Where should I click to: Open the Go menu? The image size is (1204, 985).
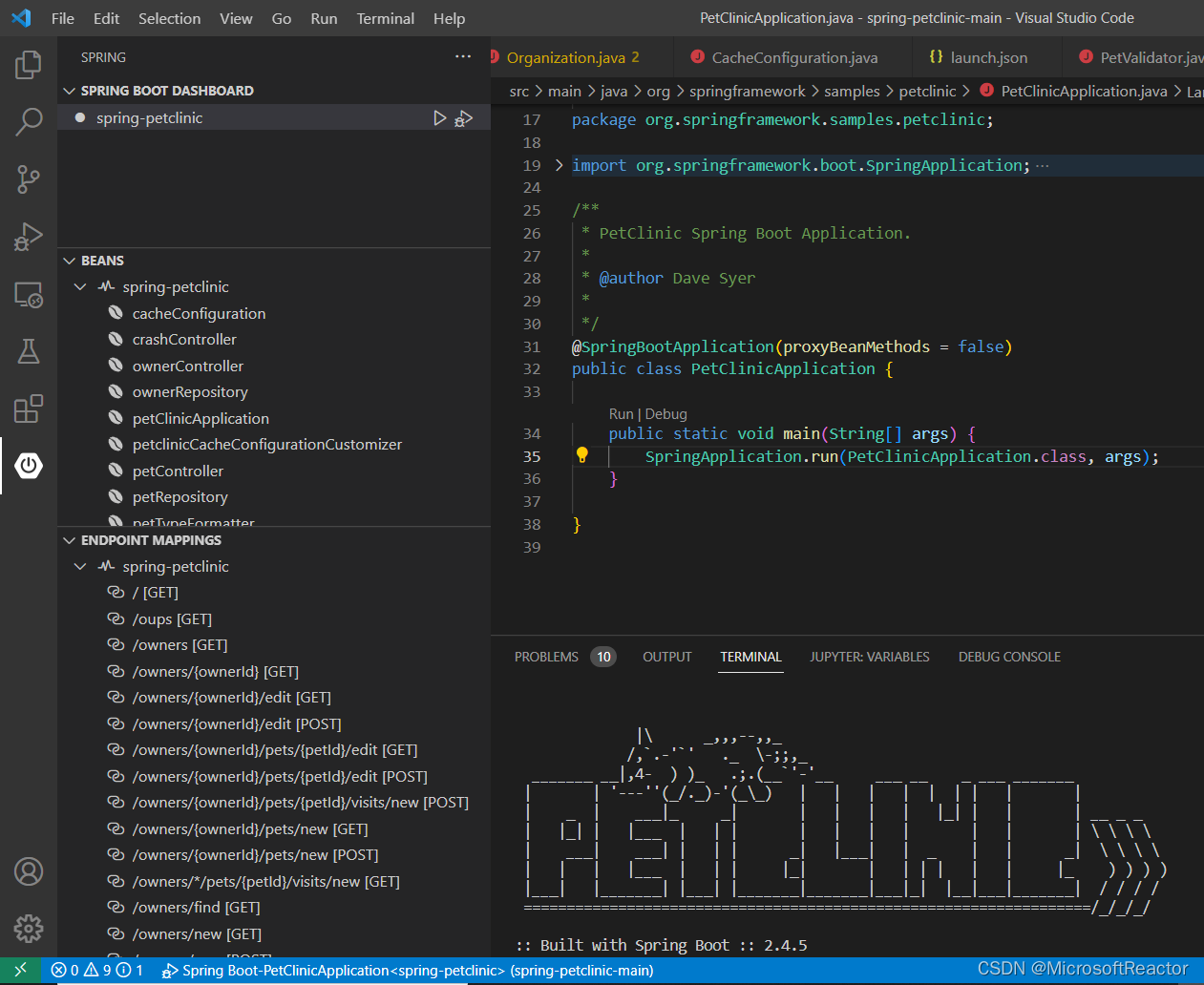pos(282,18)
